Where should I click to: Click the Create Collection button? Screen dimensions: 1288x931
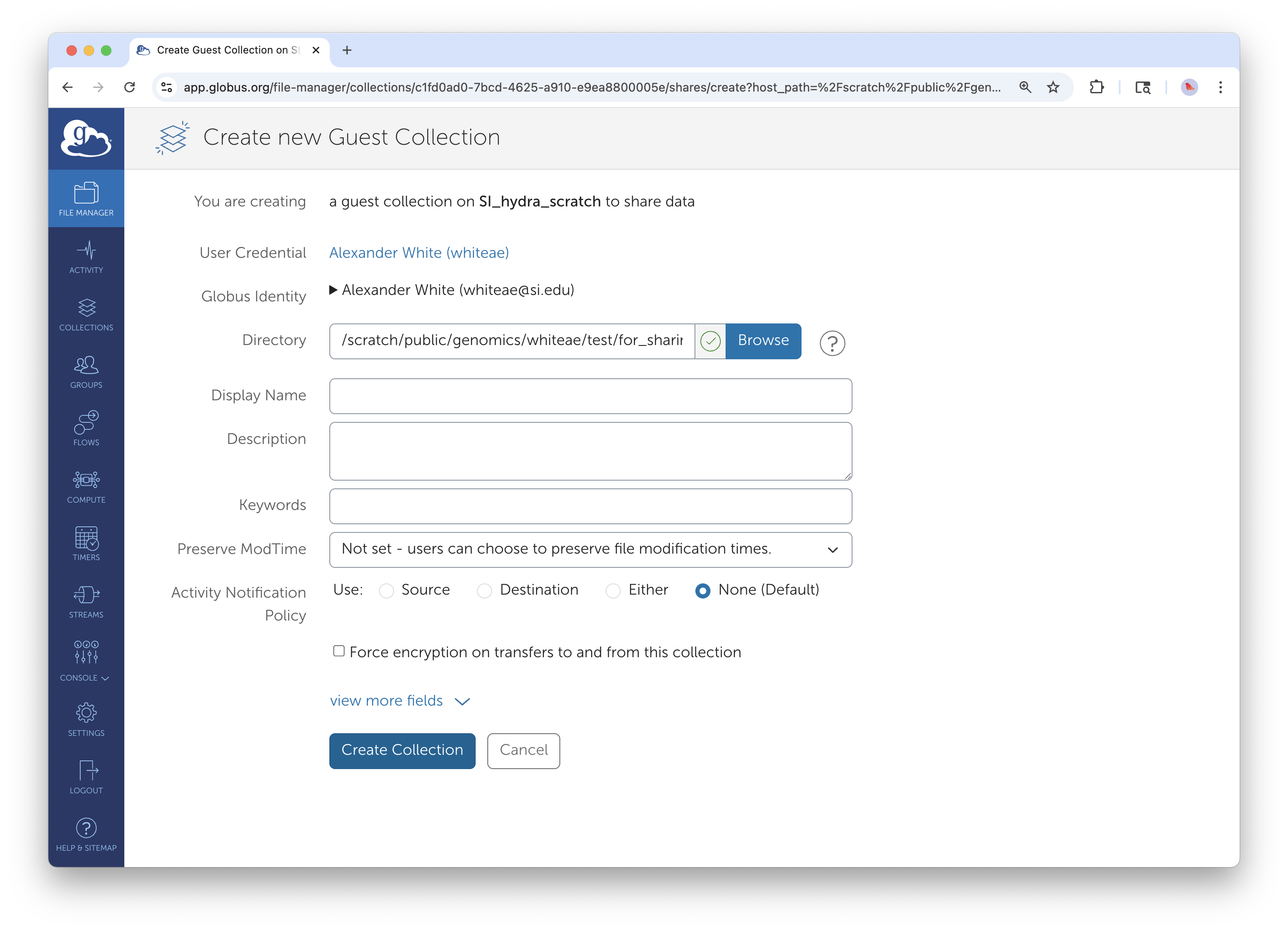point(402,750)
